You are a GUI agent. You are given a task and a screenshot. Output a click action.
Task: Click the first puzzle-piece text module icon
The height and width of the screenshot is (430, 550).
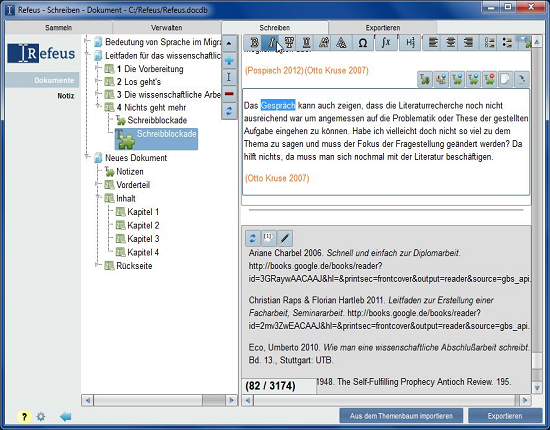(424, 79)
